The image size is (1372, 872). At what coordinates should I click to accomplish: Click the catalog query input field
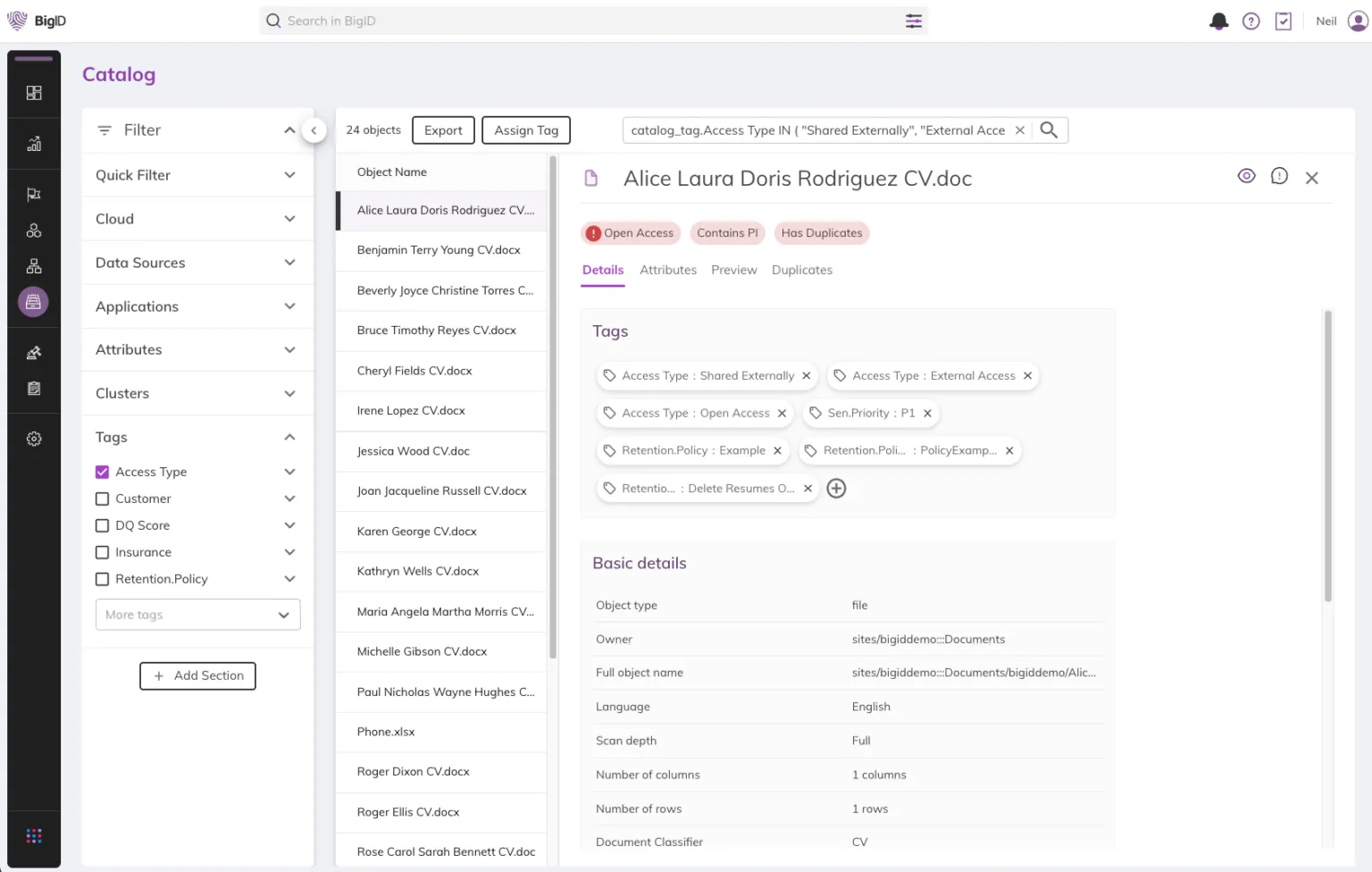point(817,130)
